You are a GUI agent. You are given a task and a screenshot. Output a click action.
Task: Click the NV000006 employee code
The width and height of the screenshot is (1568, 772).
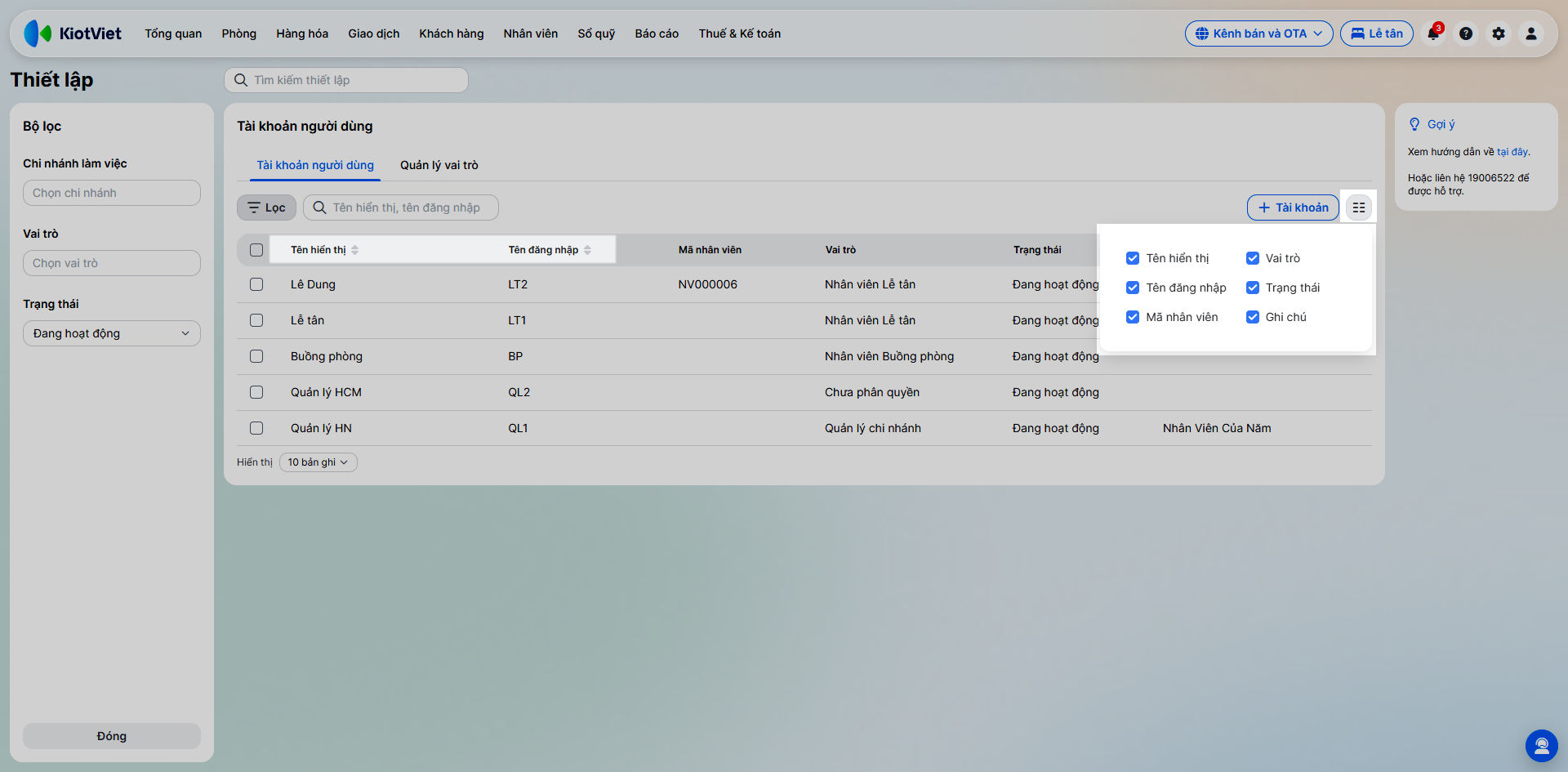click(707, 284)
